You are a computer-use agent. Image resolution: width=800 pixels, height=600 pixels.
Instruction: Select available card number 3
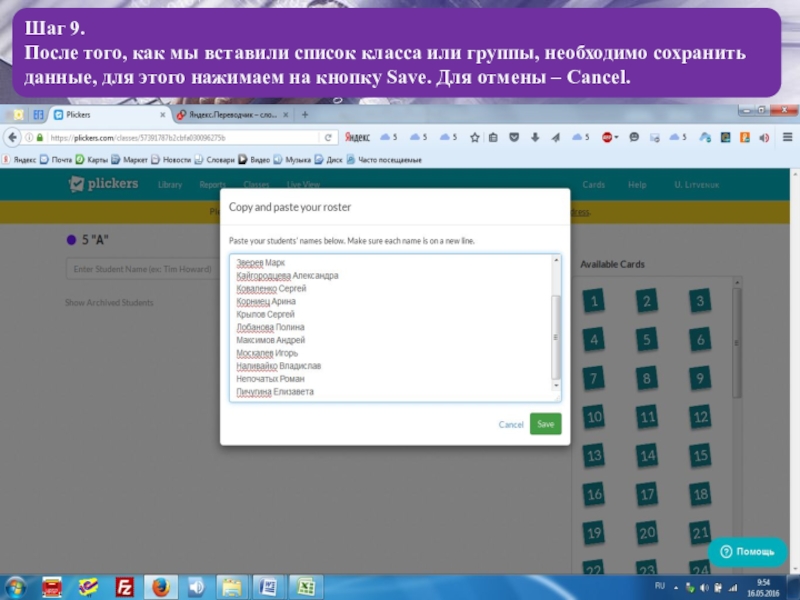(x=699, y=301)
